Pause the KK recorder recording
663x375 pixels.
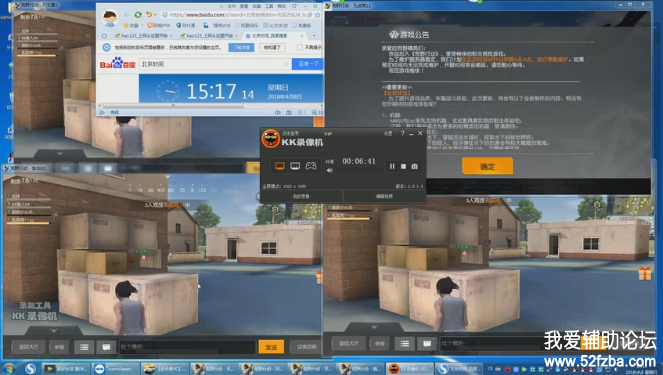pos(392,167)
